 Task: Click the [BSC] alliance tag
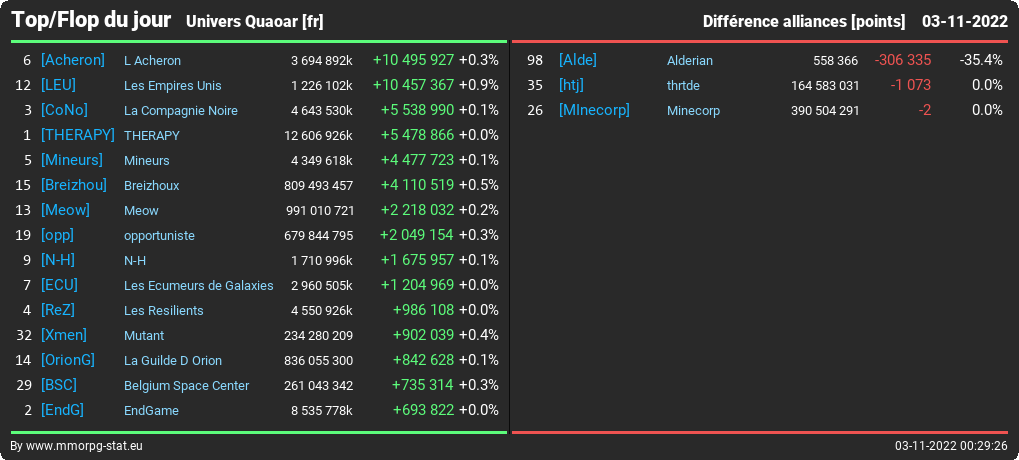(58, 385)
